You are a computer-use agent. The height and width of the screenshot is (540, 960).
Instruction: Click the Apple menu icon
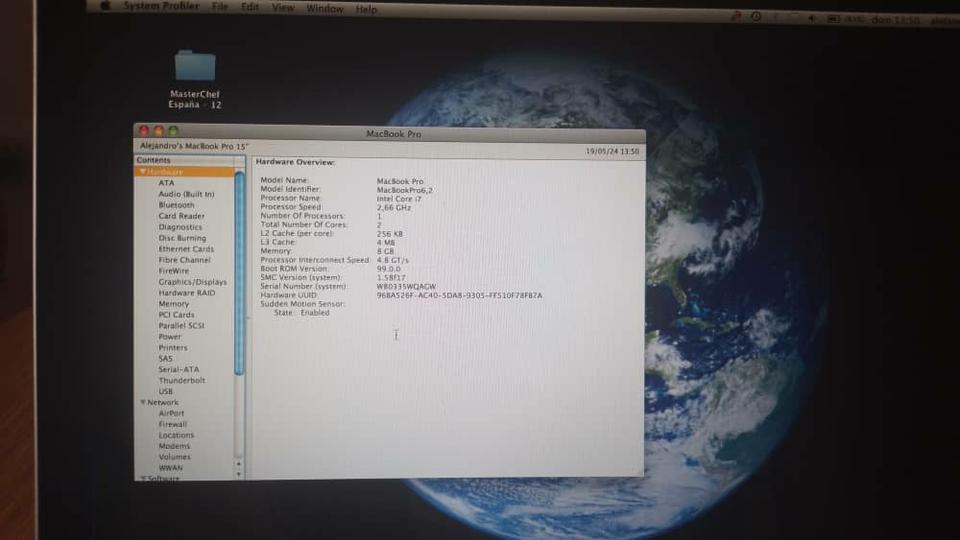(x=105, y=6)
